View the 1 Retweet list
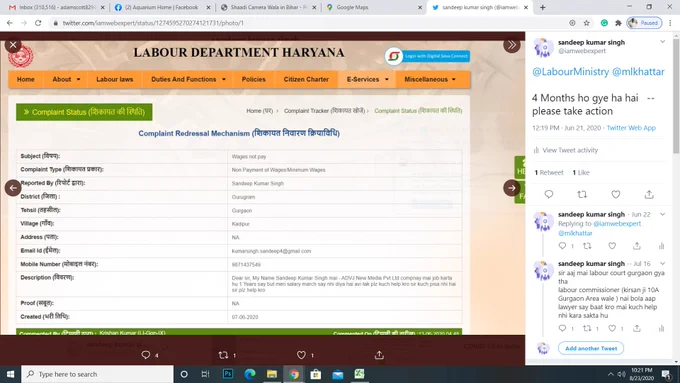 coord(549,172)
